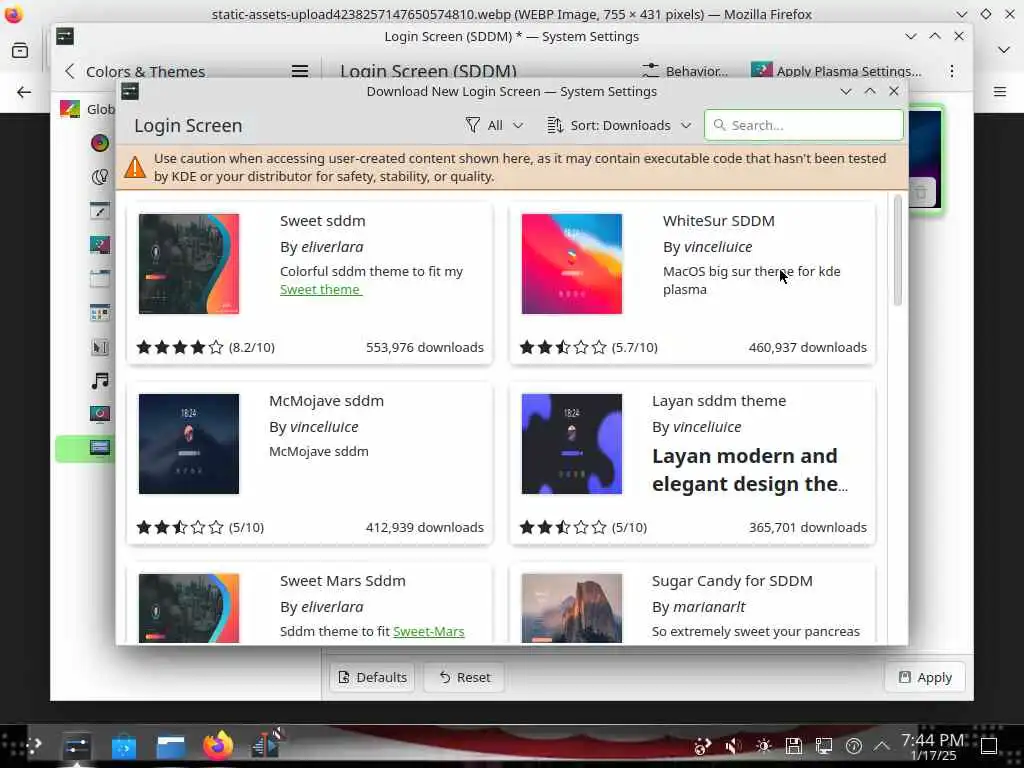Open the McMojave sddm theme thumbnail
The image size is (1024, 768).
189,443
